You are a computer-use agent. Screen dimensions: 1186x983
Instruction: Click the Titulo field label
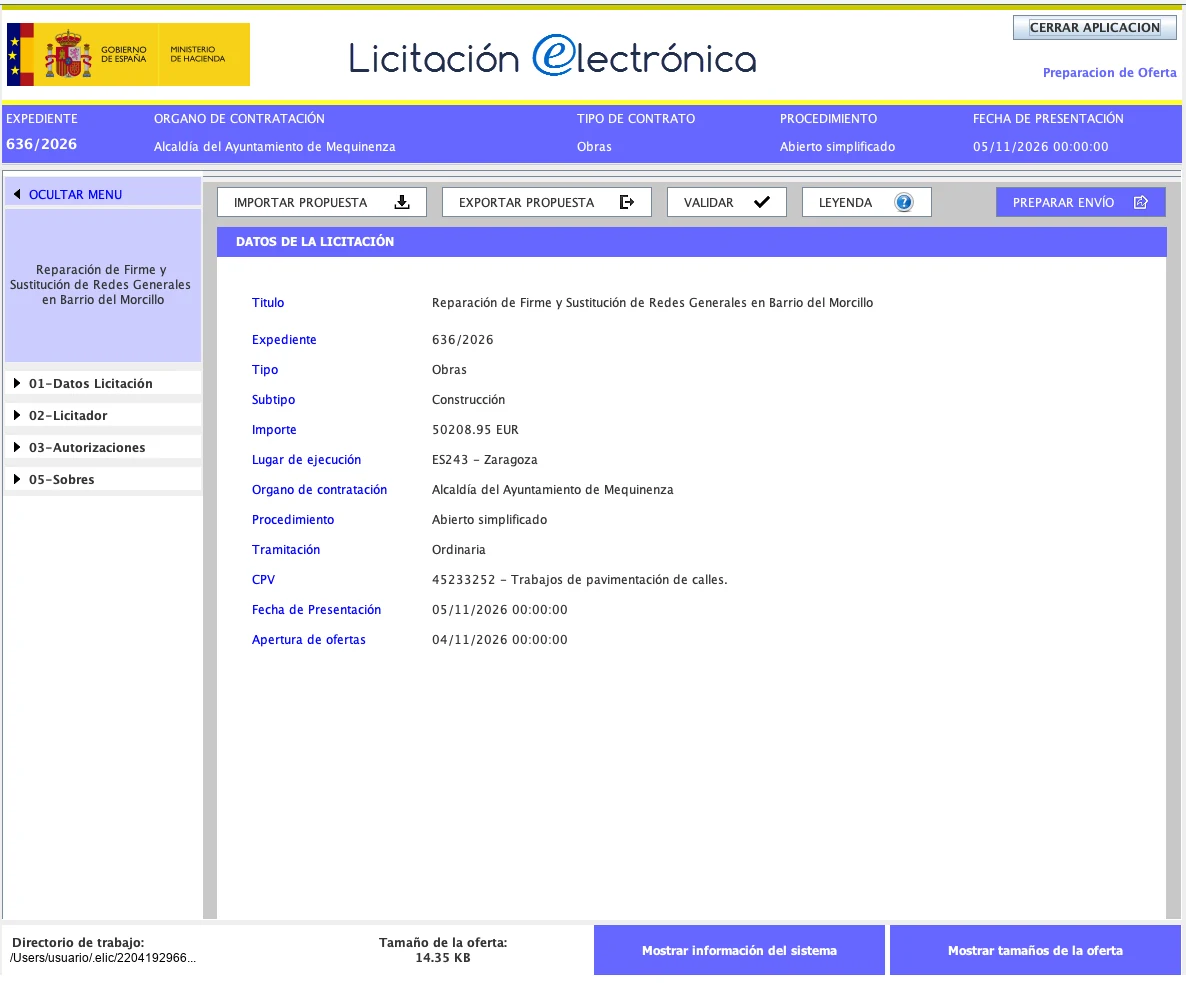tap(268, 302)
